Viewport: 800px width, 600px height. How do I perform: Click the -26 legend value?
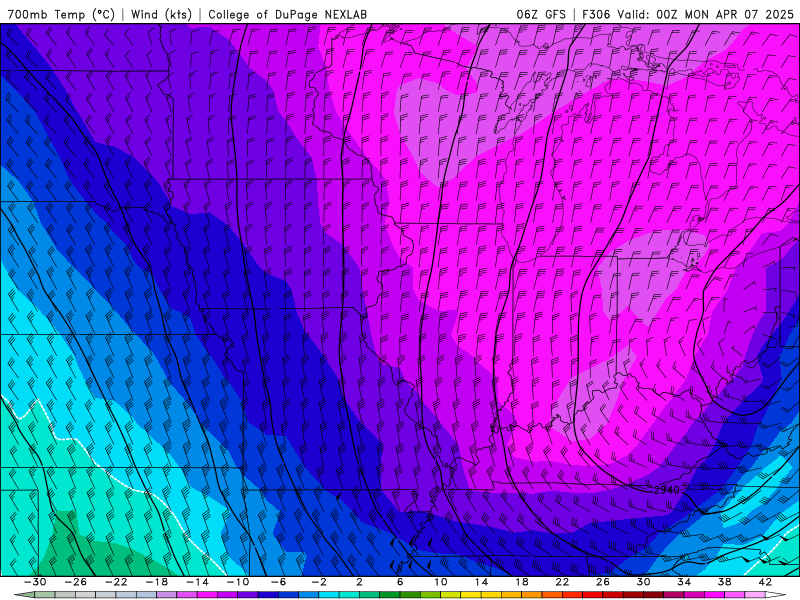click(x=76, y=582)
